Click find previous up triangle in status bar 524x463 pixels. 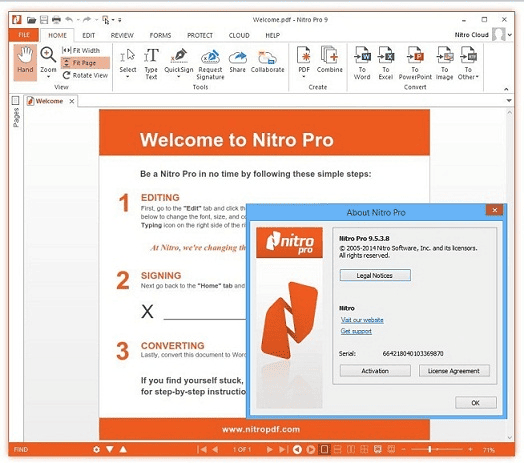click(x=123, y=449)
